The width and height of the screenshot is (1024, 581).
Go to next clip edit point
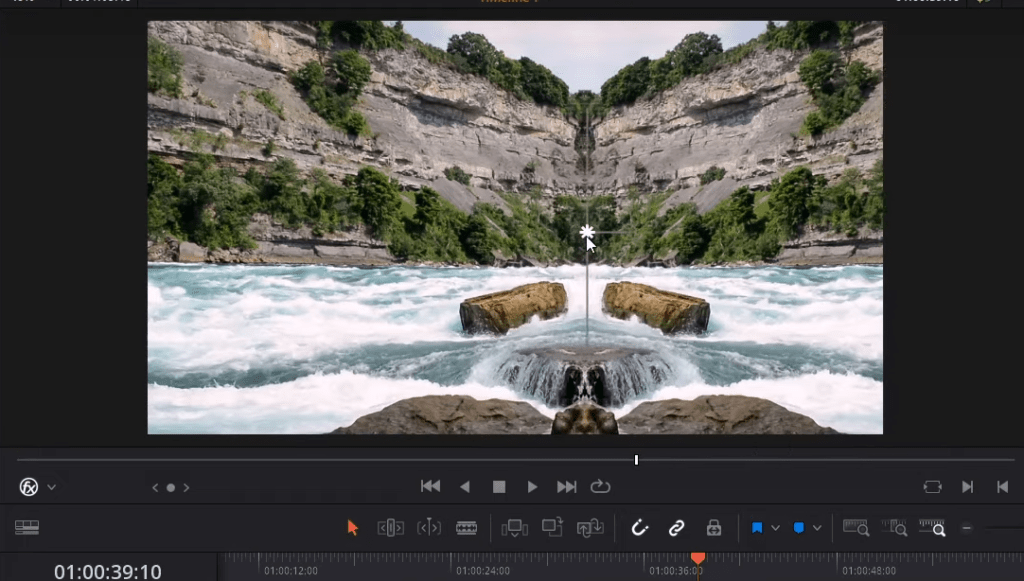tap(967, 487)
